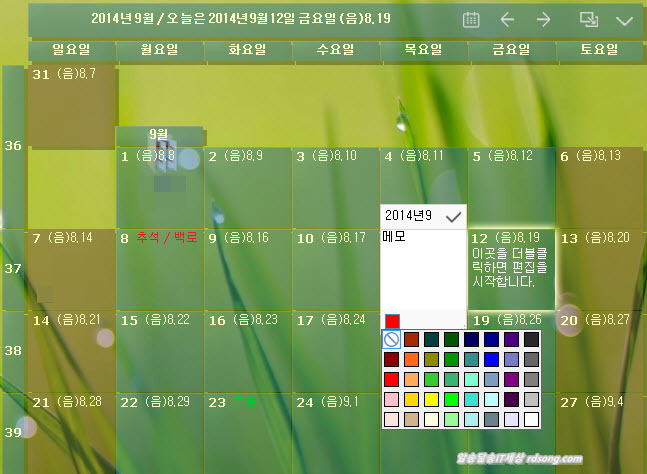647x474 pixels.
Task: Pick the bright red swatch in the palette
Action: (391, 379)
